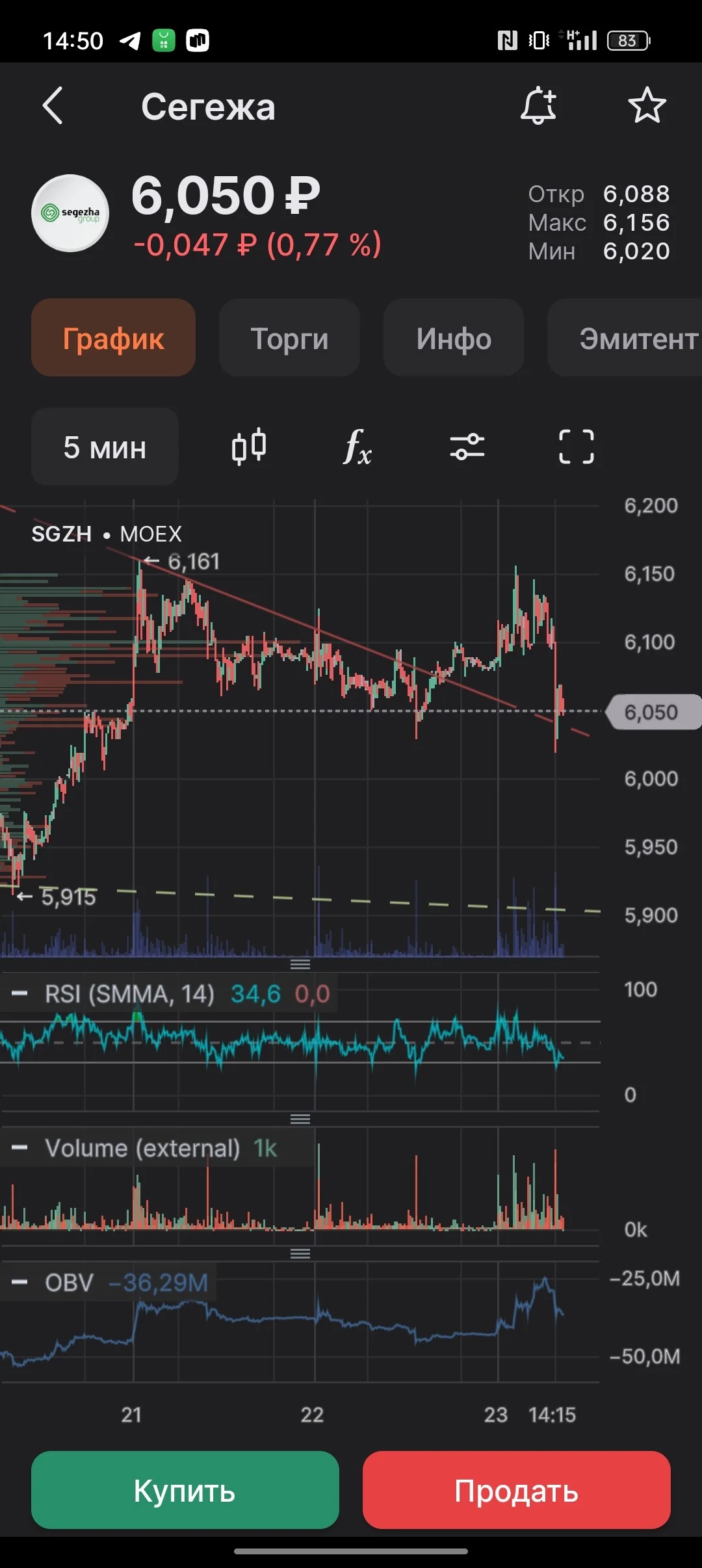
Task: Open the green app notification icon in the status bar
Action: point(164,40)
